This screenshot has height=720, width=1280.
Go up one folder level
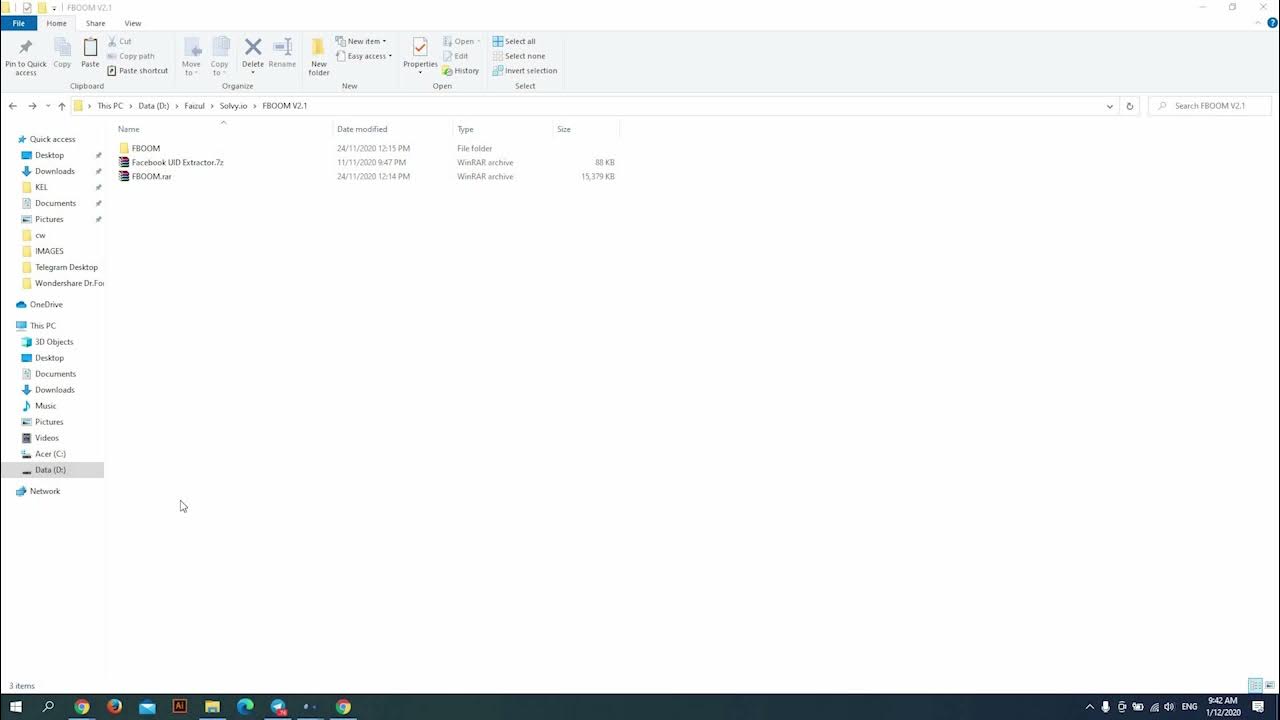tap(62, 106)
